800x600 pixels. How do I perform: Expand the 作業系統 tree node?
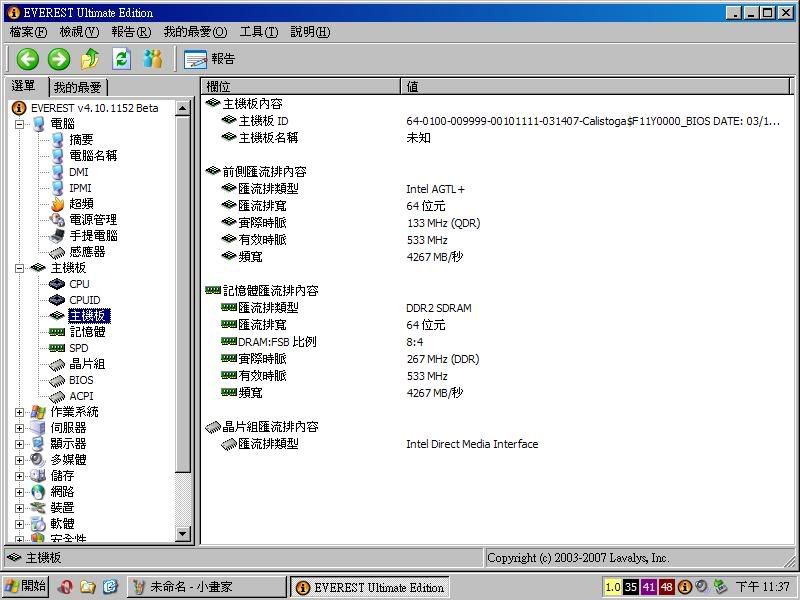(19, 412)
